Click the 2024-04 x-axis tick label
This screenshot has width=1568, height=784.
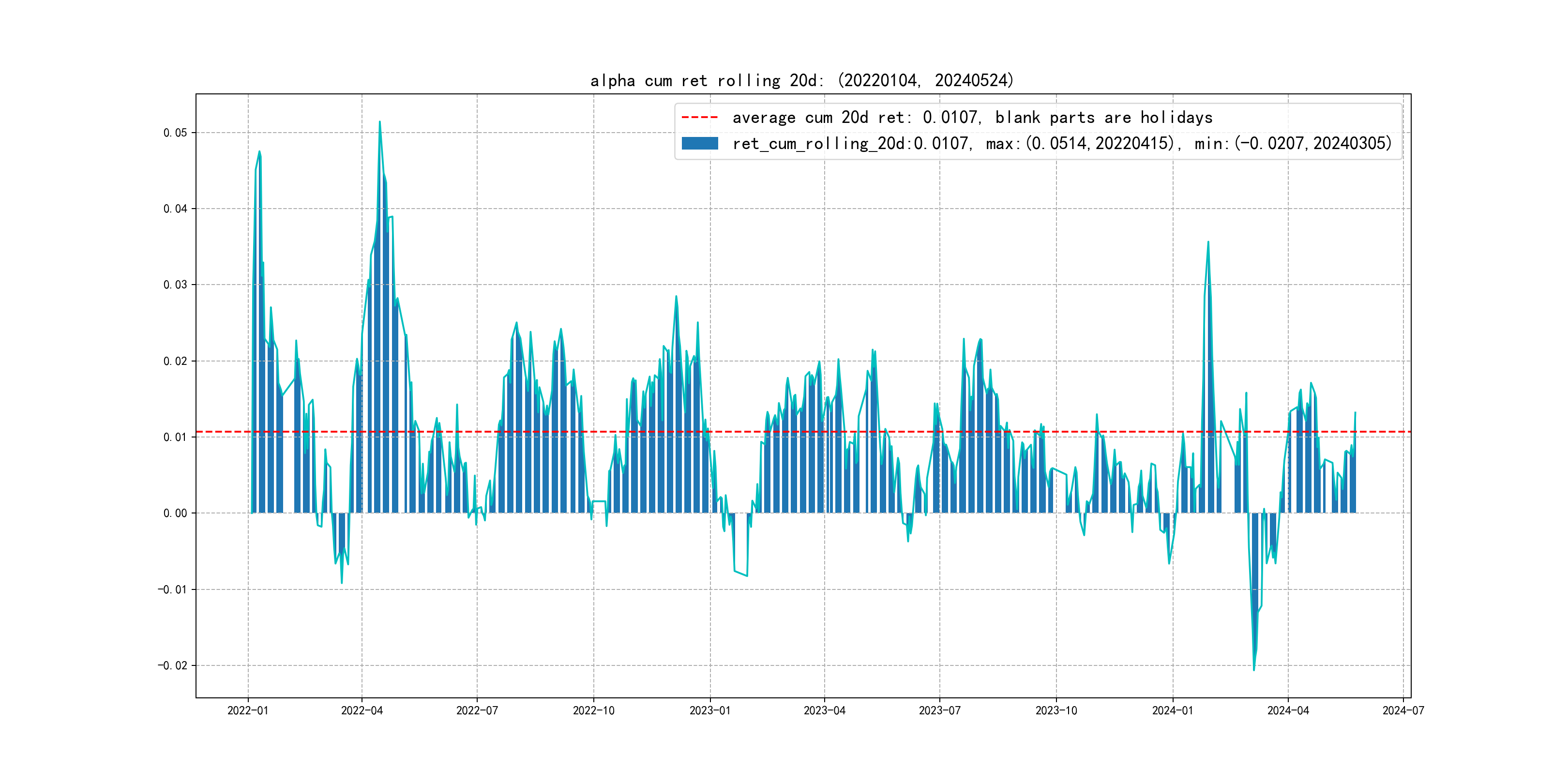pyautogui.click(x=1288, y=710)
